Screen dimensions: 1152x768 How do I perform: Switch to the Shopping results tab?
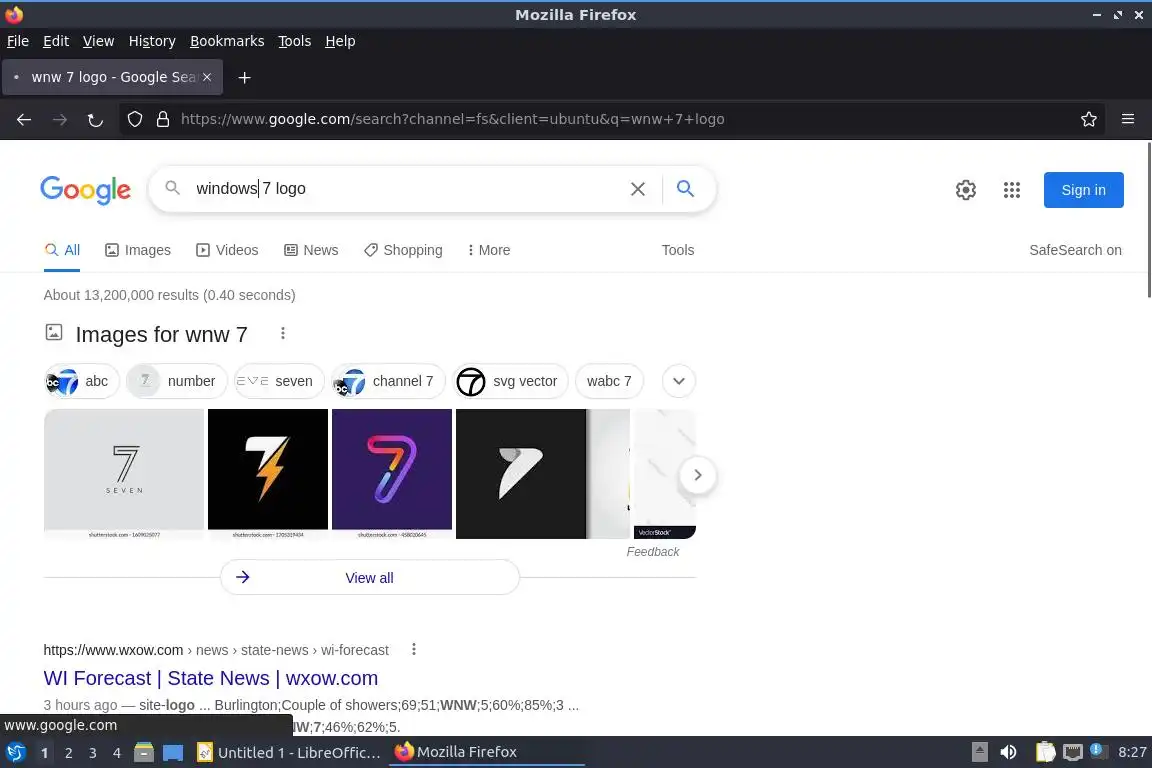pos(403,250)
